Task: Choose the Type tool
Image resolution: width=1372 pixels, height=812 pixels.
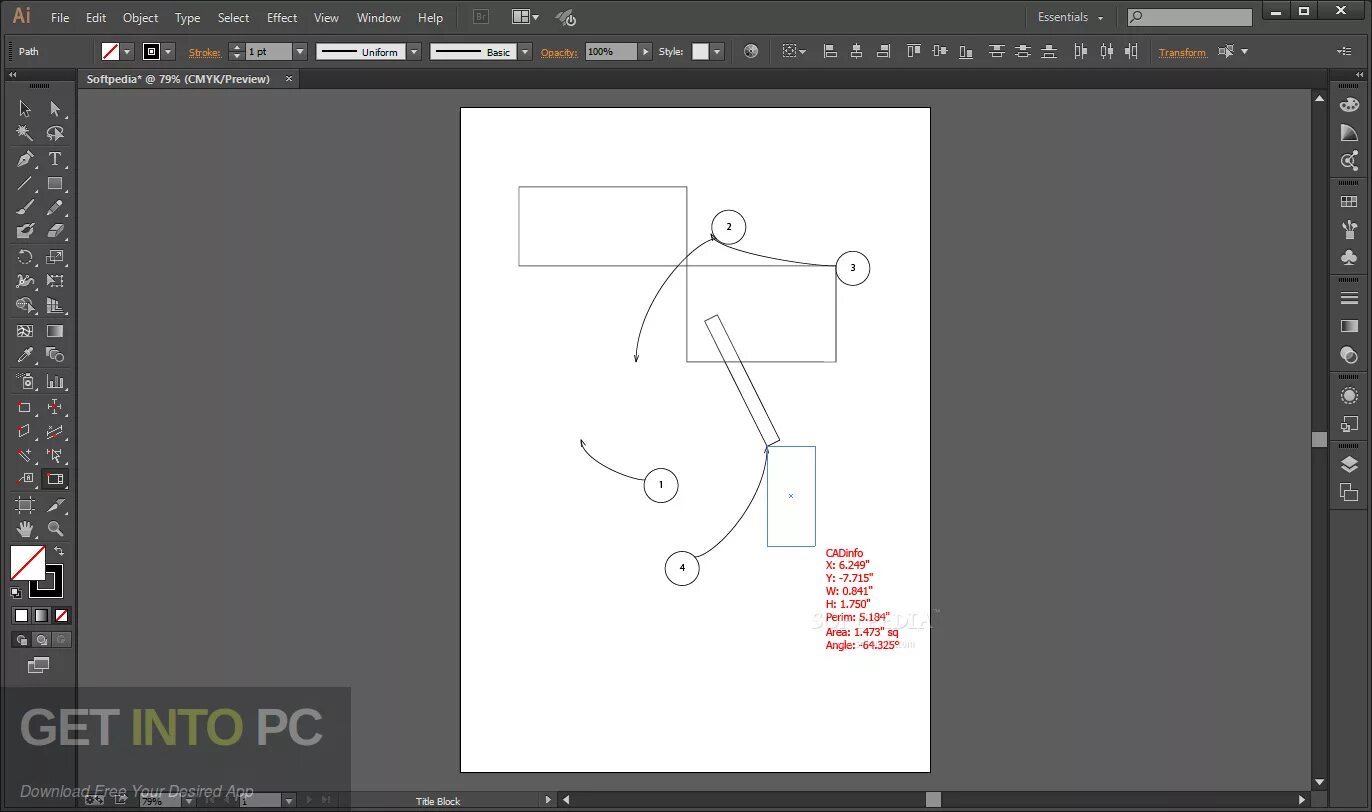Action: coord(55,159)
